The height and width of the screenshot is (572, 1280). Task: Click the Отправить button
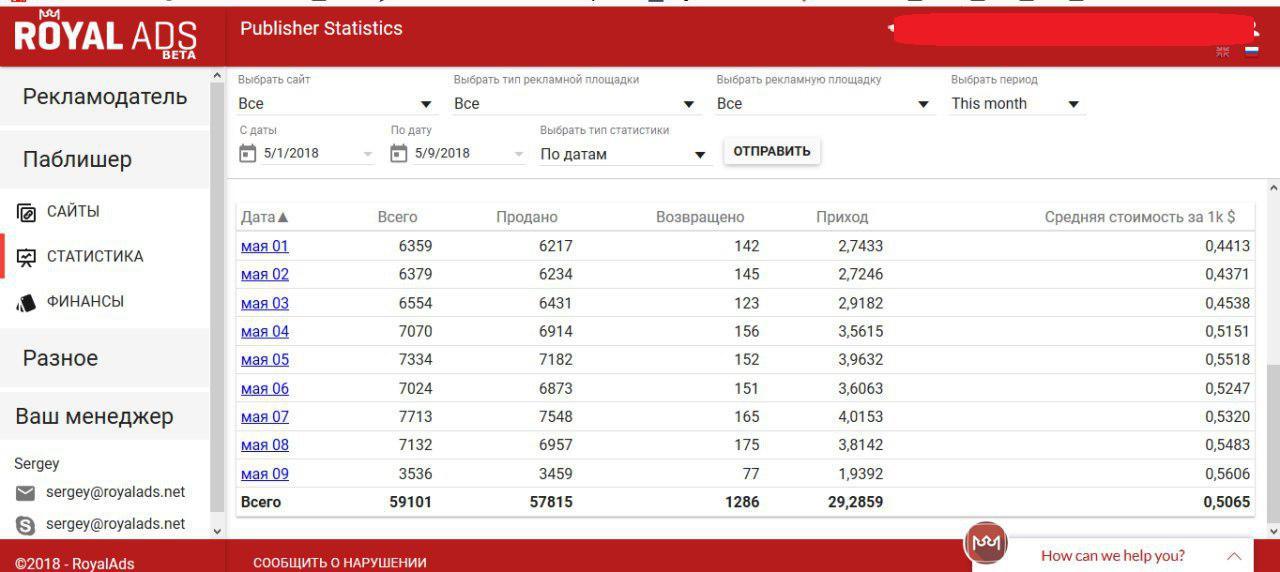coord(772,151)
